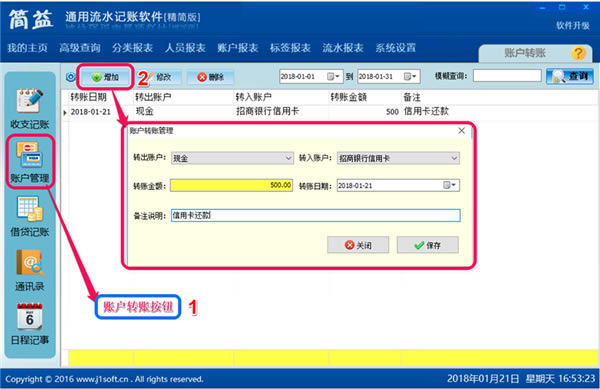Screen dimensions: 600x389
Task: Click the 修改 edit toolbar button
Action: click(x=160, y=77)
